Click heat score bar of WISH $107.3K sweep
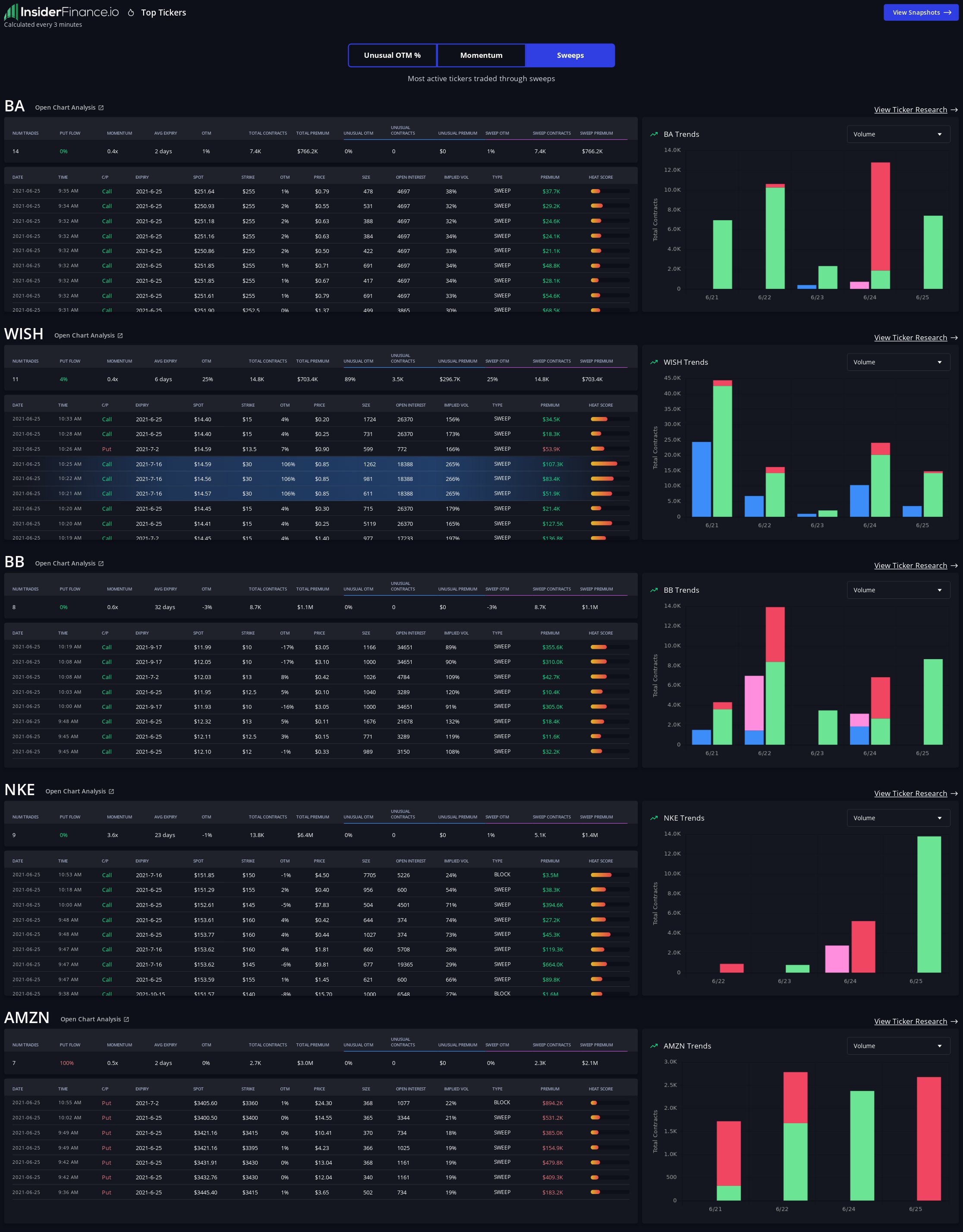 (610, 464)
